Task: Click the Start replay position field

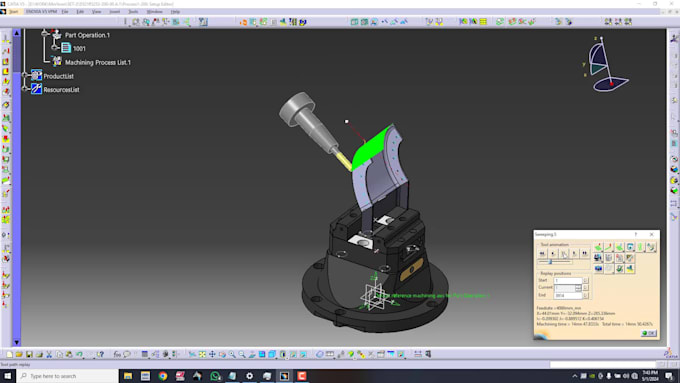Action: pyautogui.click(x=567, y=281)
